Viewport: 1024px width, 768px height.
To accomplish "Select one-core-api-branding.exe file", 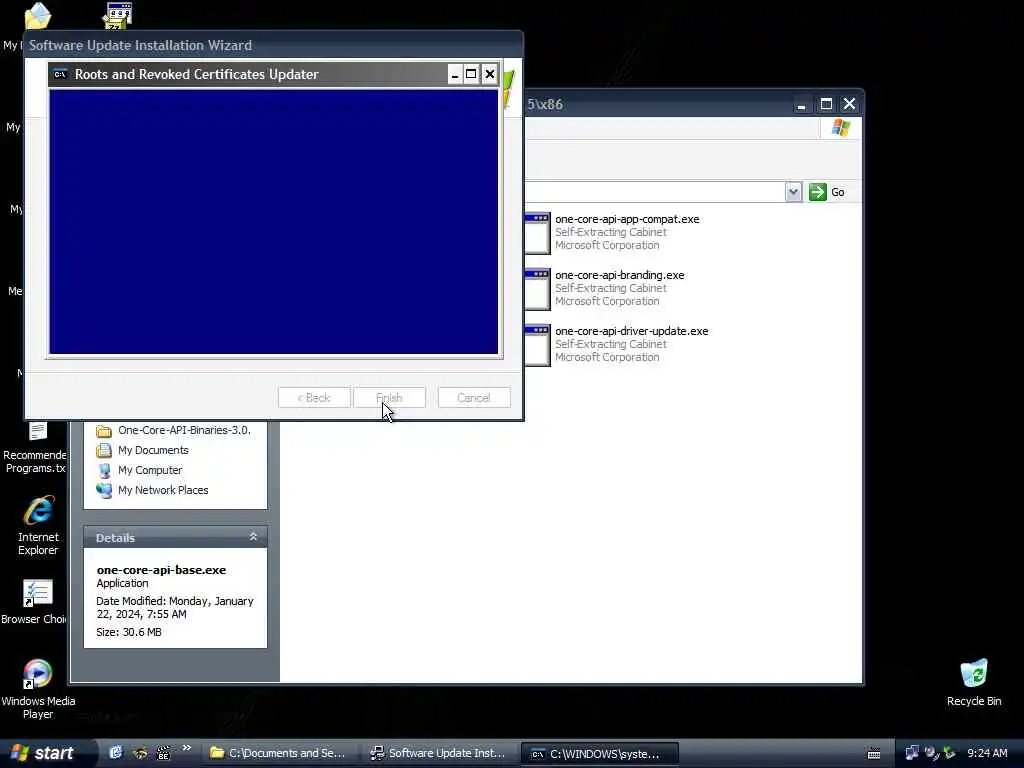I will tap(605, 288).
